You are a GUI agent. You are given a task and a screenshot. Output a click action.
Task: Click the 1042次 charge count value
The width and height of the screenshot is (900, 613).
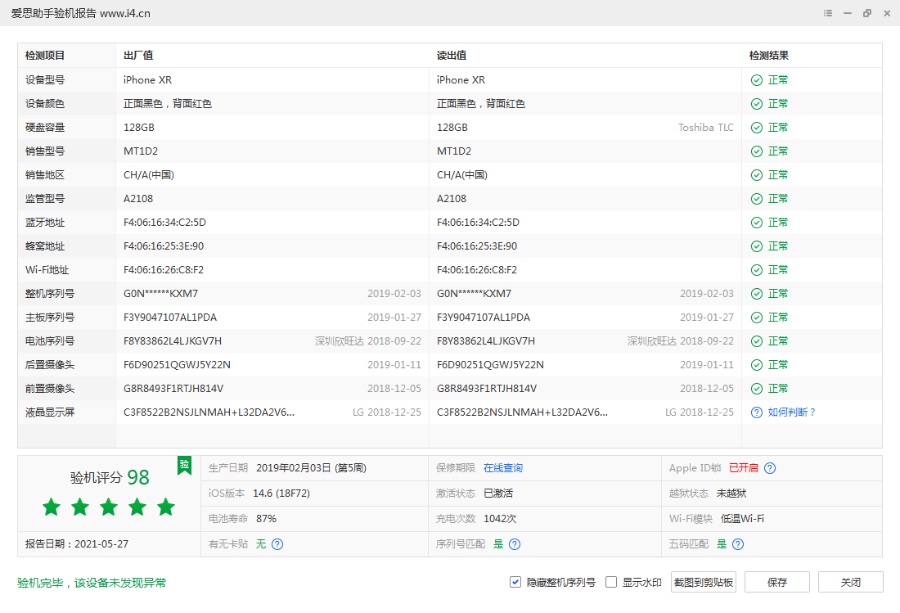click(x=500, y=518)
